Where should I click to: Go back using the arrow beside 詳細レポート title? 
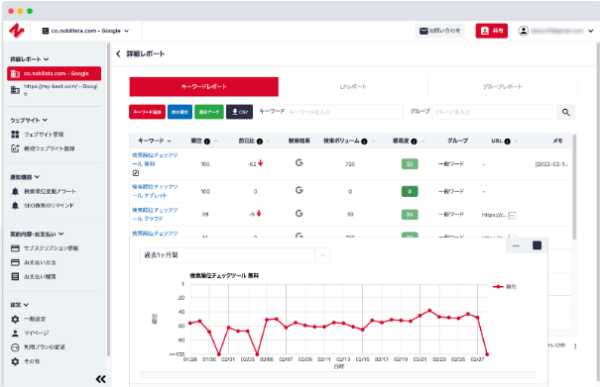[x=118, y=54]
